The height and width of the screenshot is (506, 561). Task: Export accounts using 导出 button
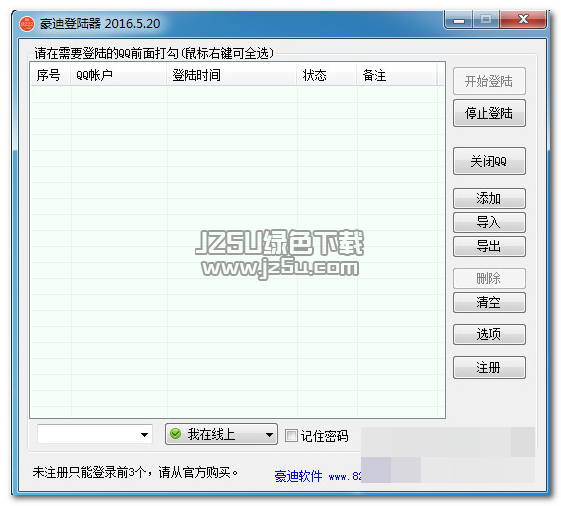pyautogui.click(x=489, y=246)
